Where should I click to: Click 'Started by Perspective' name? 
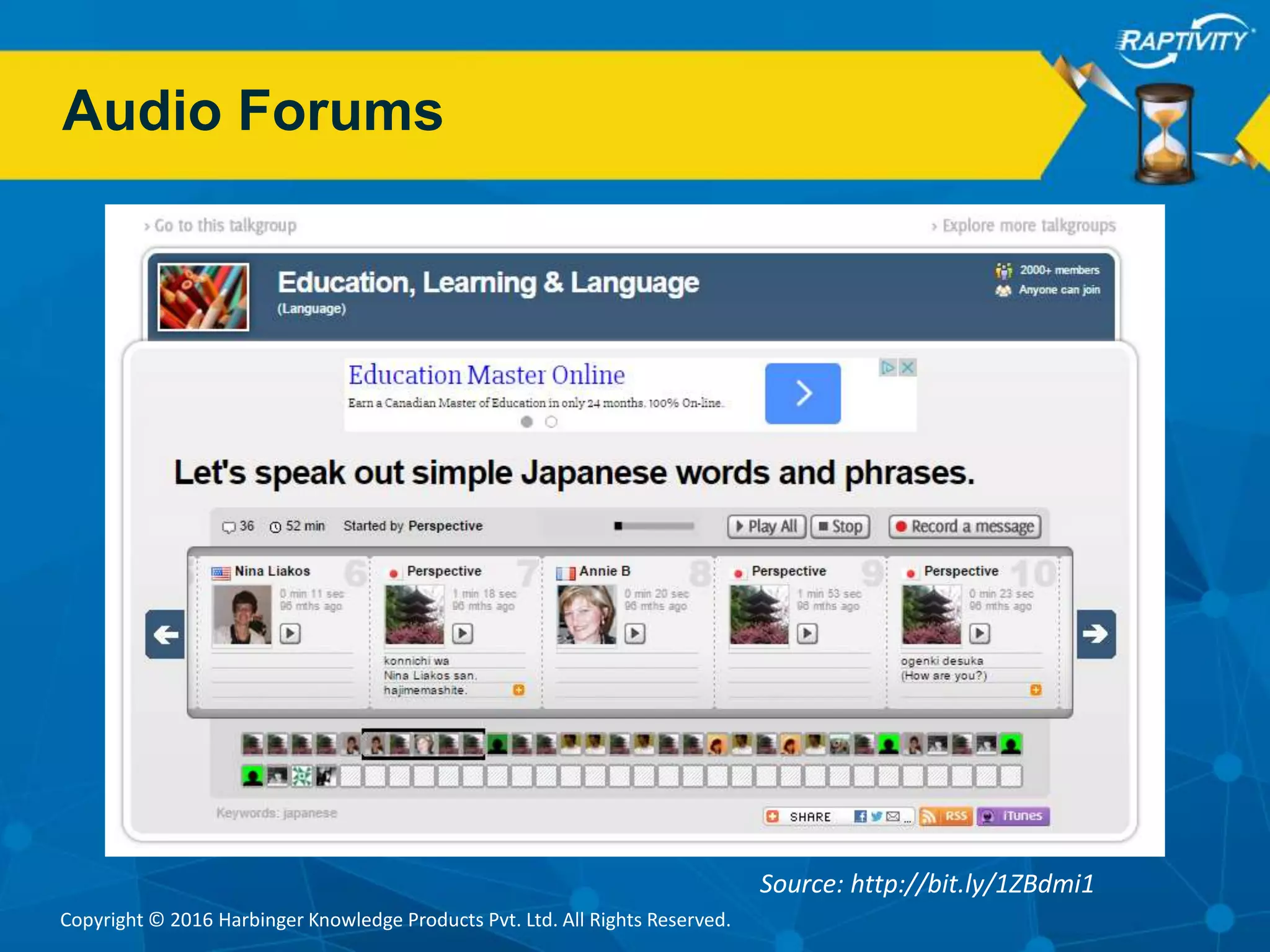tap(445, 526)
